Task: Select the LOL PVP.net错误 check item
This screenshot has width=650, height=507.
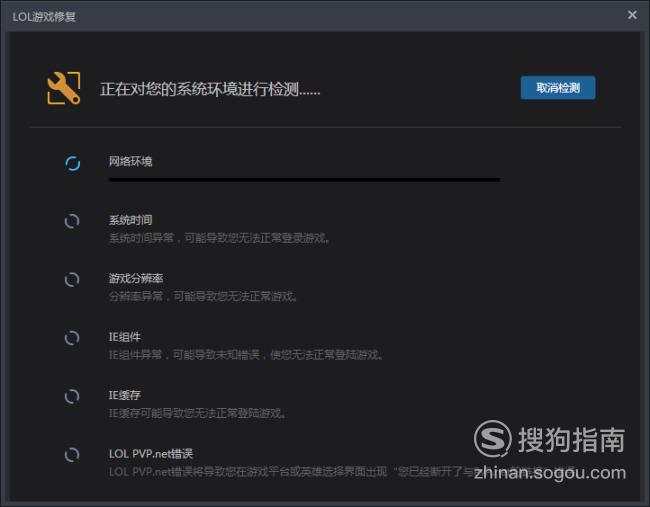Action: click(x=151, y=454)
